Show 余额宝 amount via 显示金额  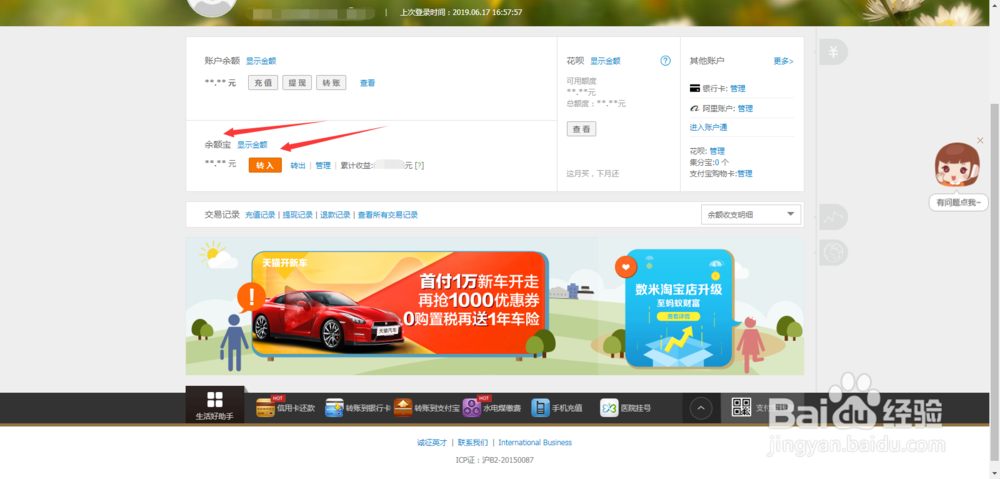coord(253,145)
